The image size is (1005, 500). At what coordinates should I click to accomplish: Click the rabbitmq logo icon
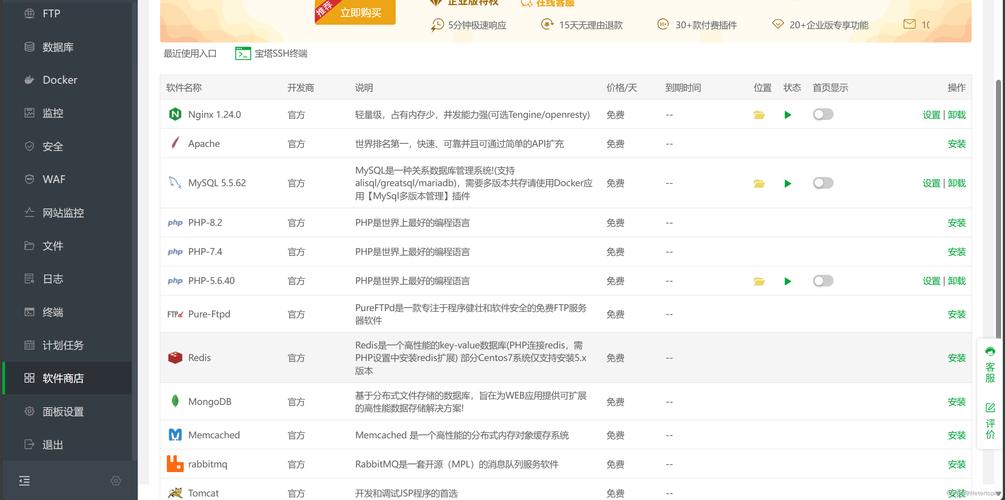(175, 464)
